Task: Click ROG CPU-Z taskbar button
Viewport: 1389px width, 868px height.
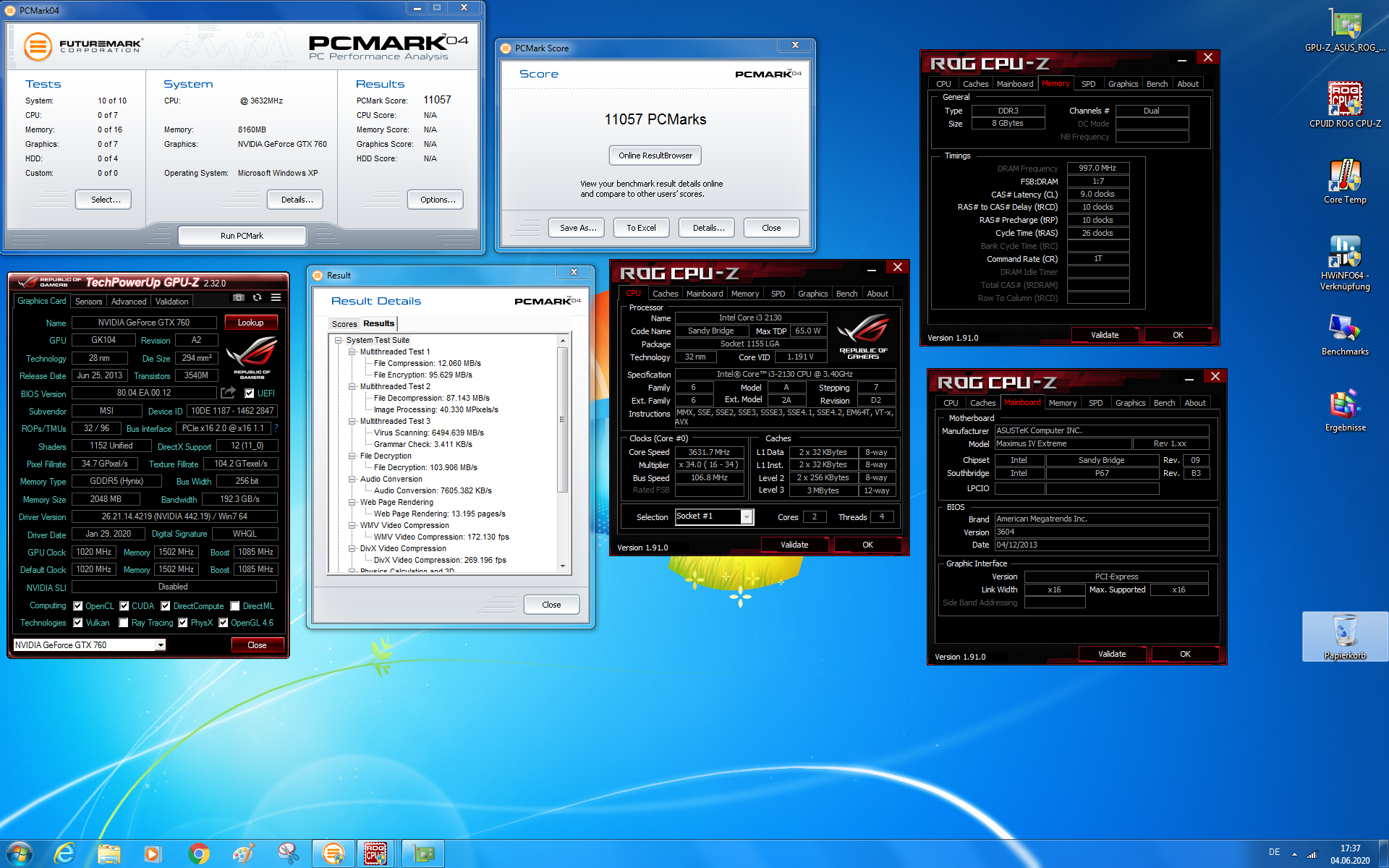Action: coord(375,854)
